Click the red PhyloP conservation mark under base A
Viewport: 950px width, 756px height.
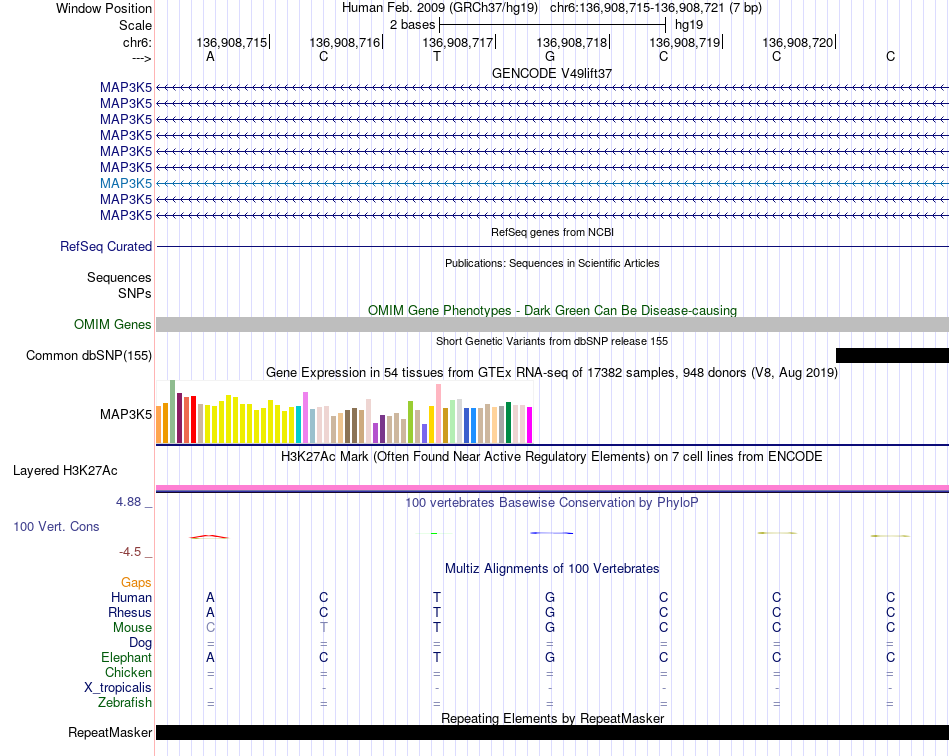tap(209, 537)
